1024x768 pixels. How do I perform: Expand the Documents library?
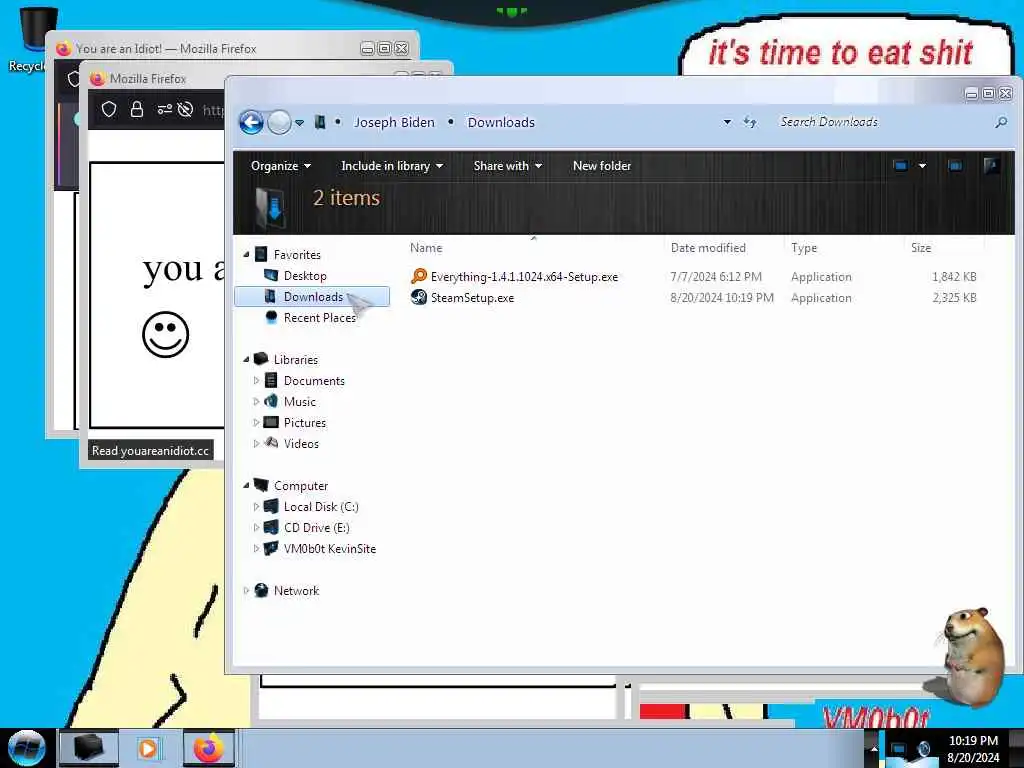click(x=256, y=380)
